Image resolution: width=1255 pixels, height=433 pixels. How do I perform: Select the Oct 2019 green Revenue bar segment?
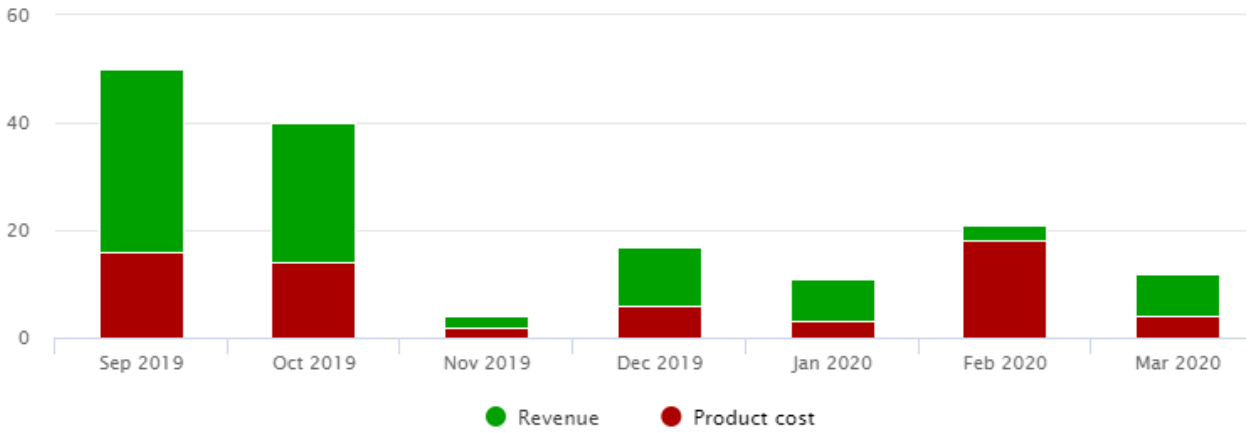[x=314, y=193]
